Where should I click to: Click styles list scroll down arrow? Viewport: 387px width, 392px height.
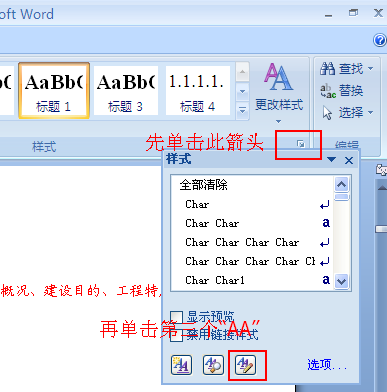coord(342,281)
